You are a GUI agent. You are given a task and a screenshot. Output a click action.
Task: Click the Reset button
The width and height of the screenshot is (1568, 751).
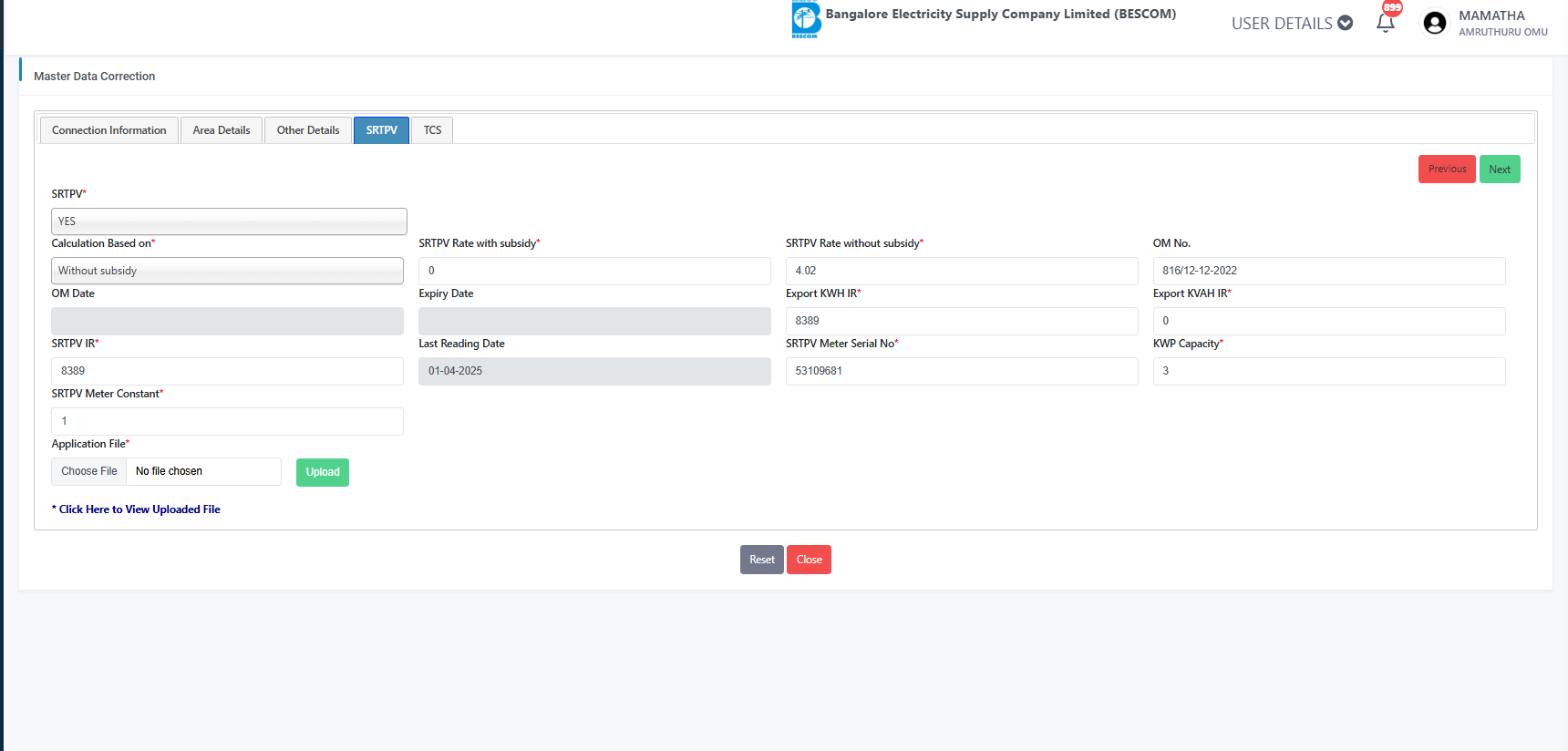click(x=761, y=560)
